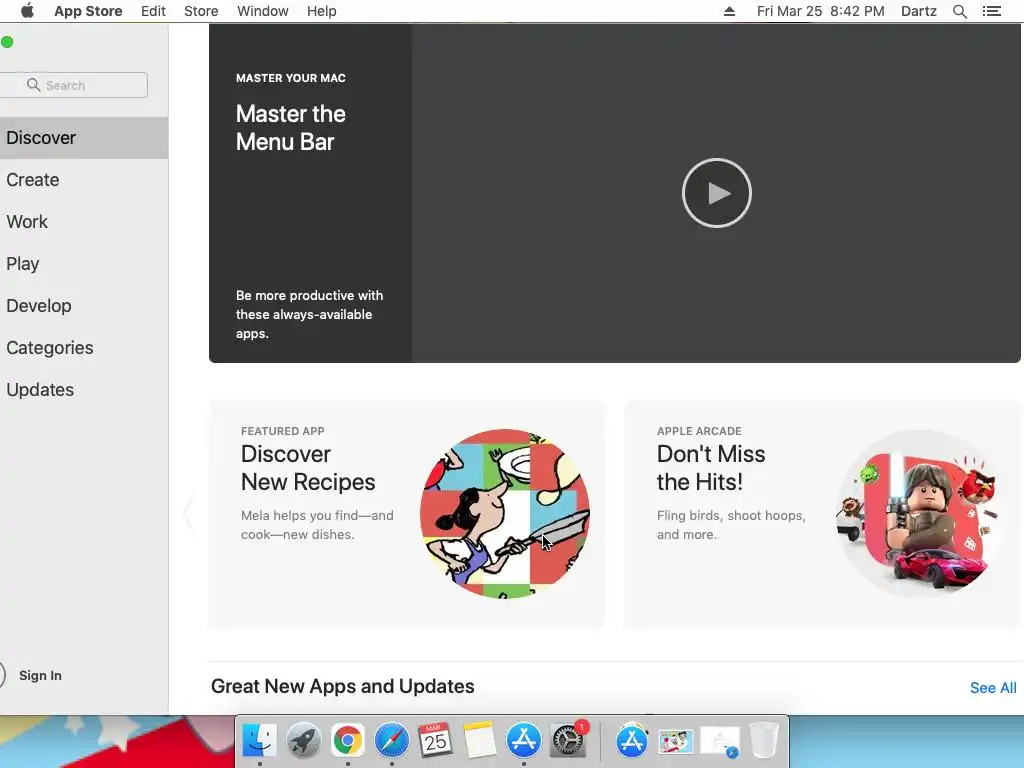Open the Apple menu
The width and height of the screenshot is (1024, 768).
click(x=27, y=11)
